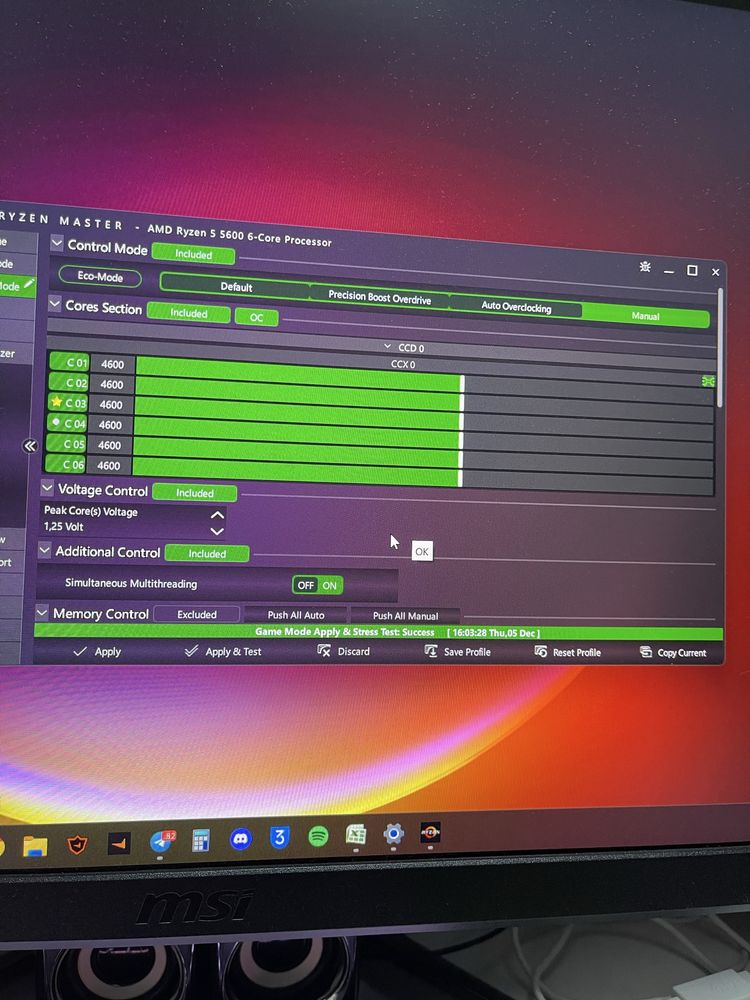This screenshot has width=750, height=1000.
Task: Click the Apply & Test double-check icon
Action: 191,651
